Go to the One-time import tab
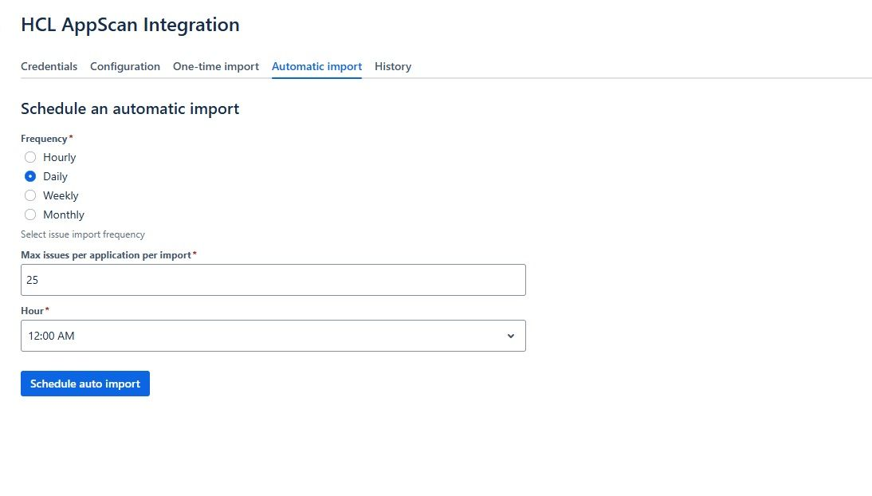 pos(216,66)
